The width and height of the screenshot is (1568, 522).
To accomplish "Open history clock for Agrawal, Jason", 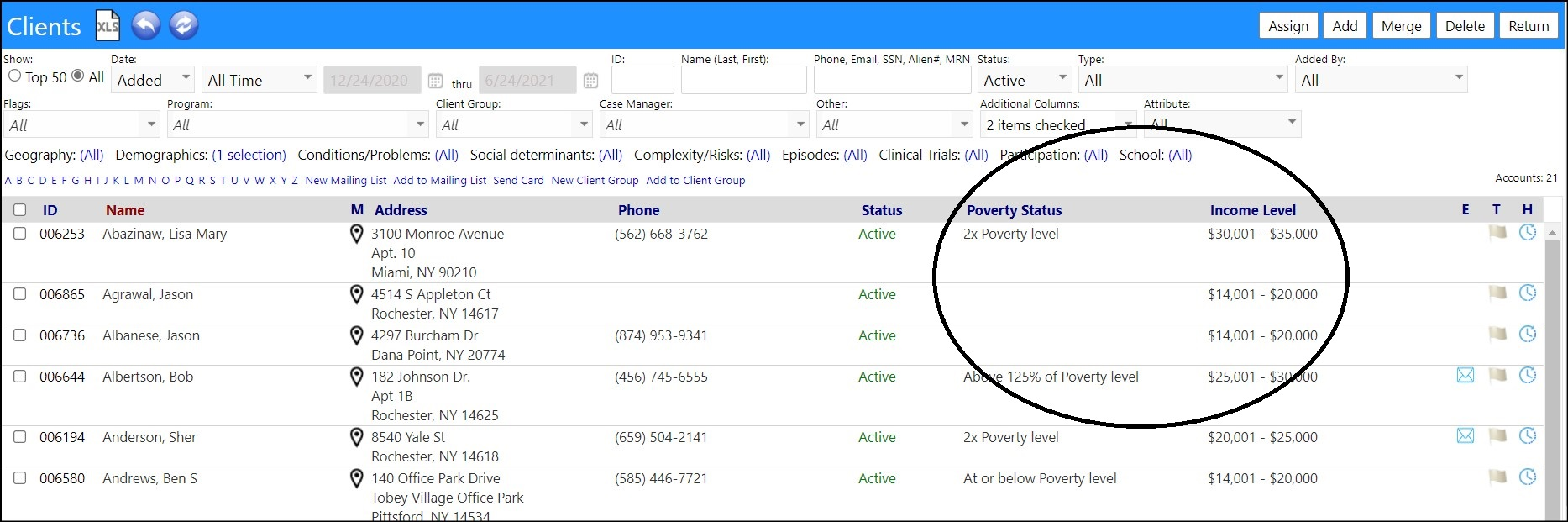I will tap(1528, 293).
